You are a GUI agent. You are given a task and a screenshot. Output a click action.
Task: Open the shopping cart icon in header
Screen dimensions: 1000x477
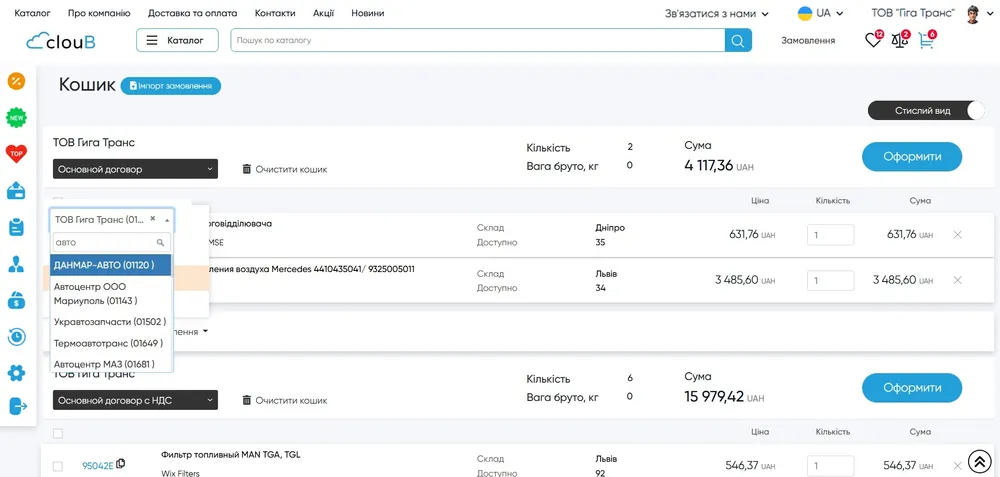coord(926,40)
